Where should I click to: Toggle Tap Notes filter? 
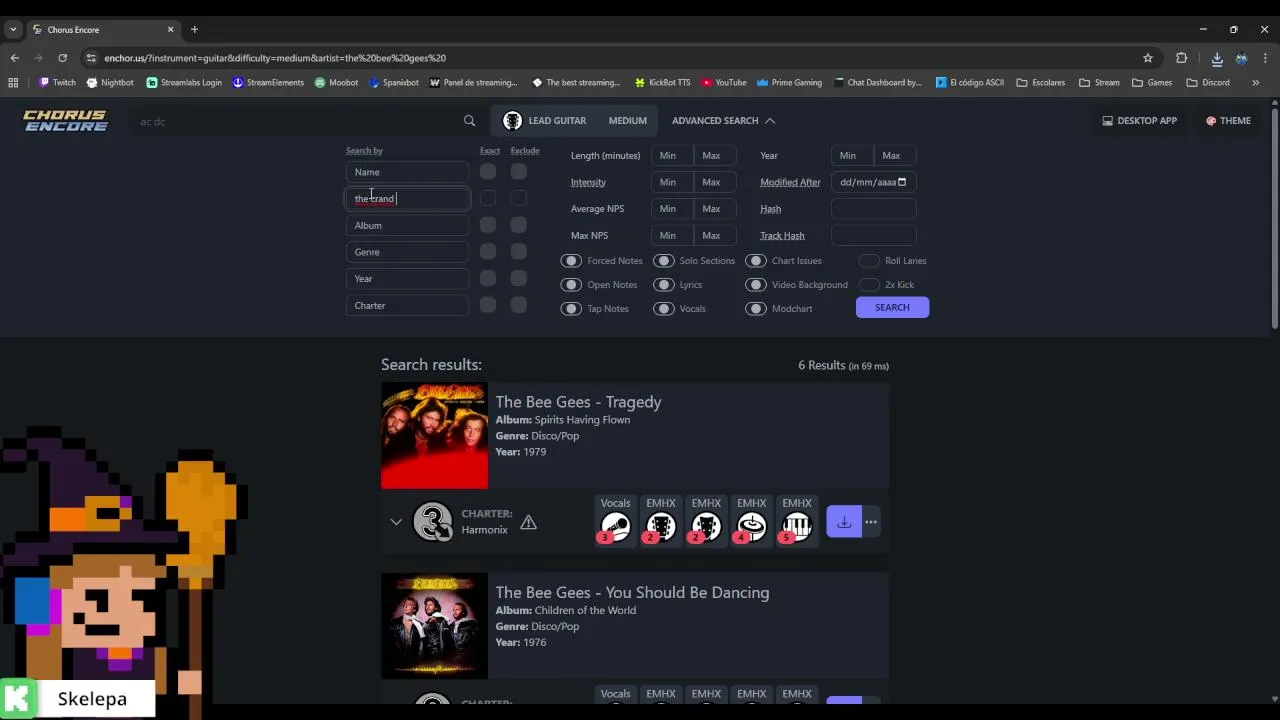point(571,309)
